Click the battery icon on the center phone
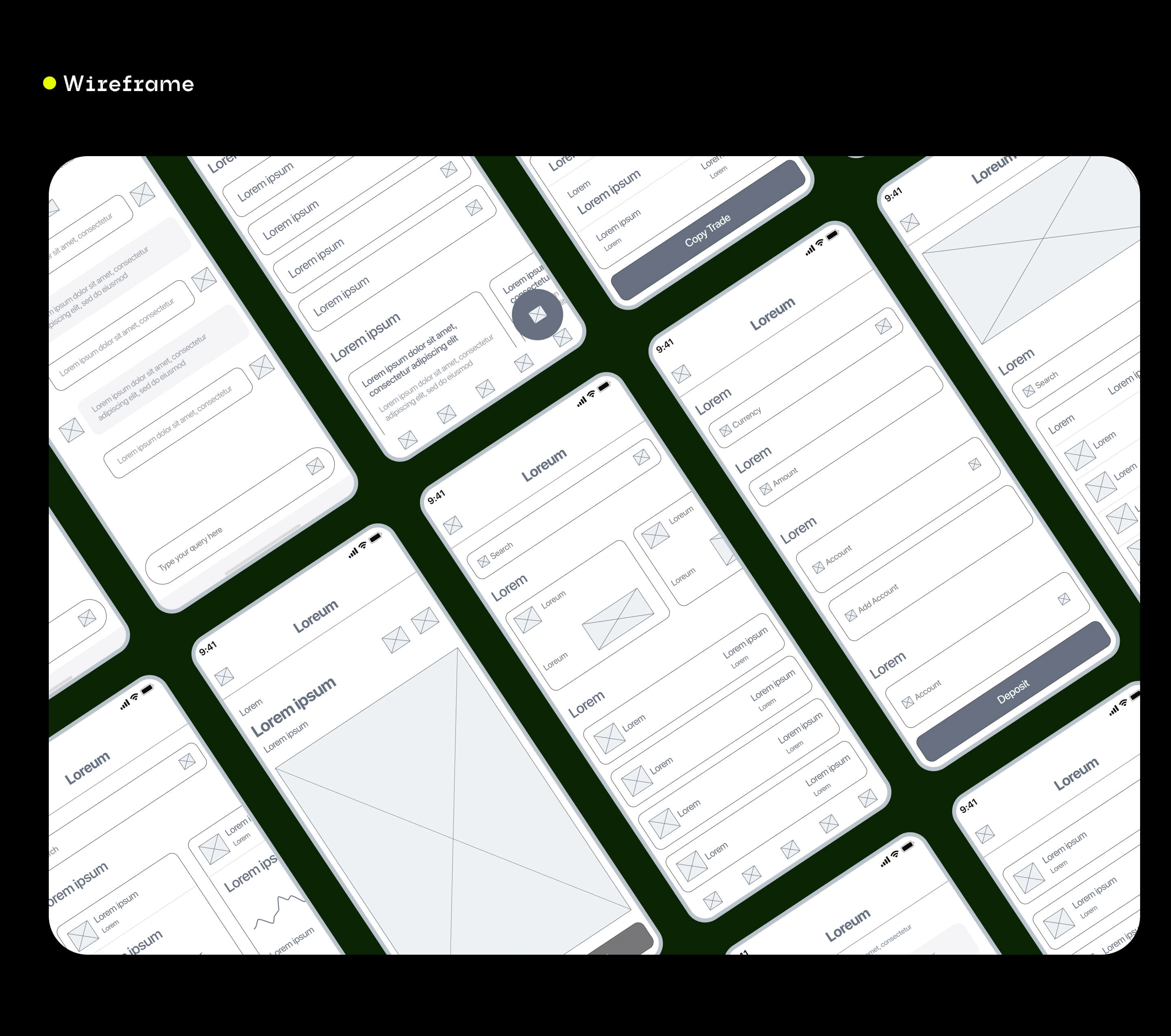 [x=604, y=387]
